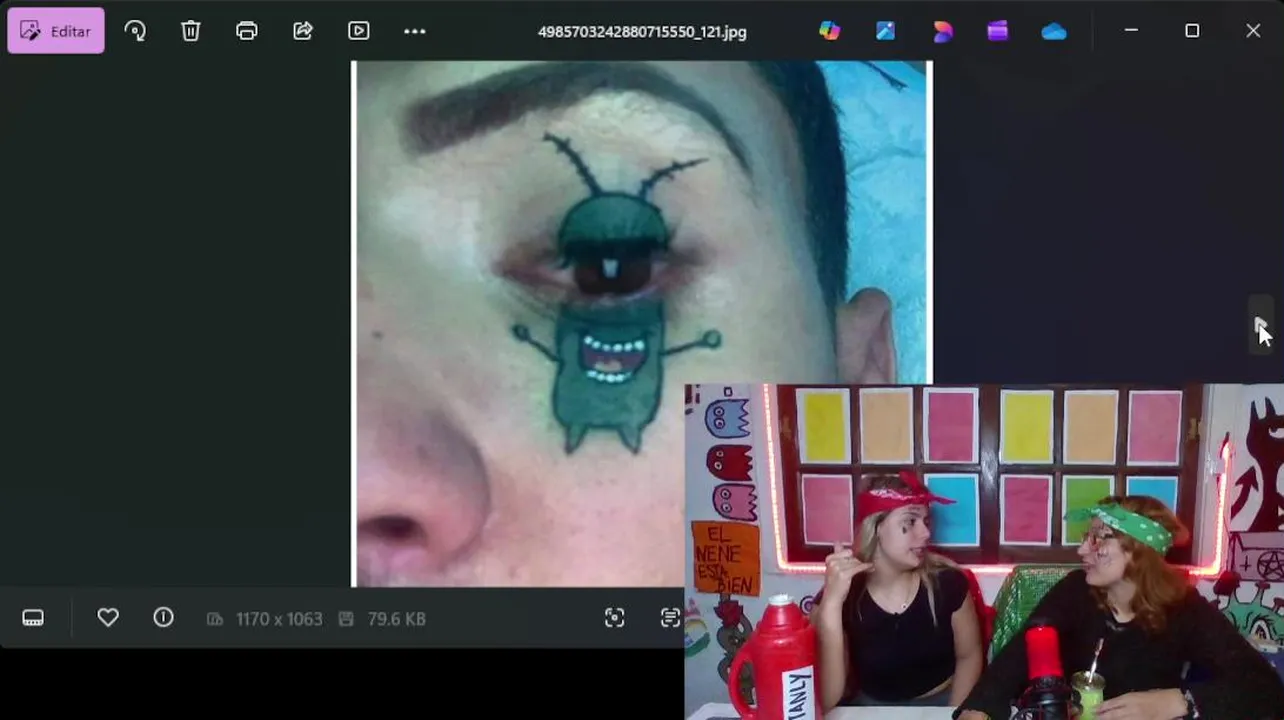Open the Editar image button
This screenshot has height=720, width=1284.
[56, 31]
